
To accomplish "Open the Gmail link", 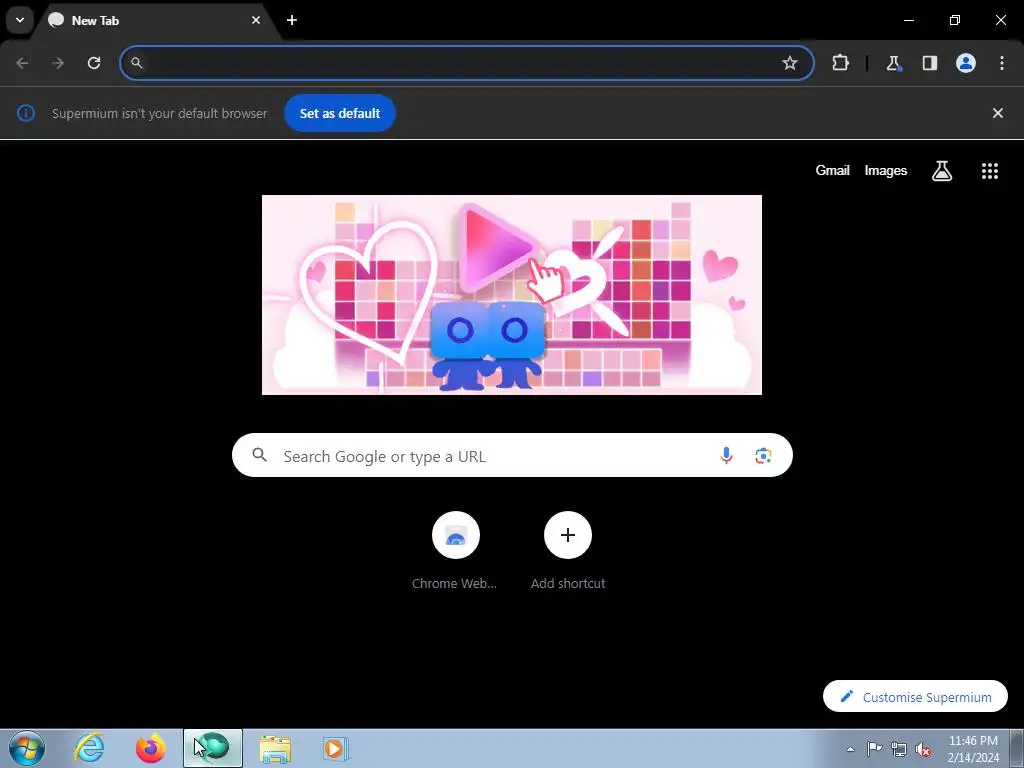I will pos(832,170).
